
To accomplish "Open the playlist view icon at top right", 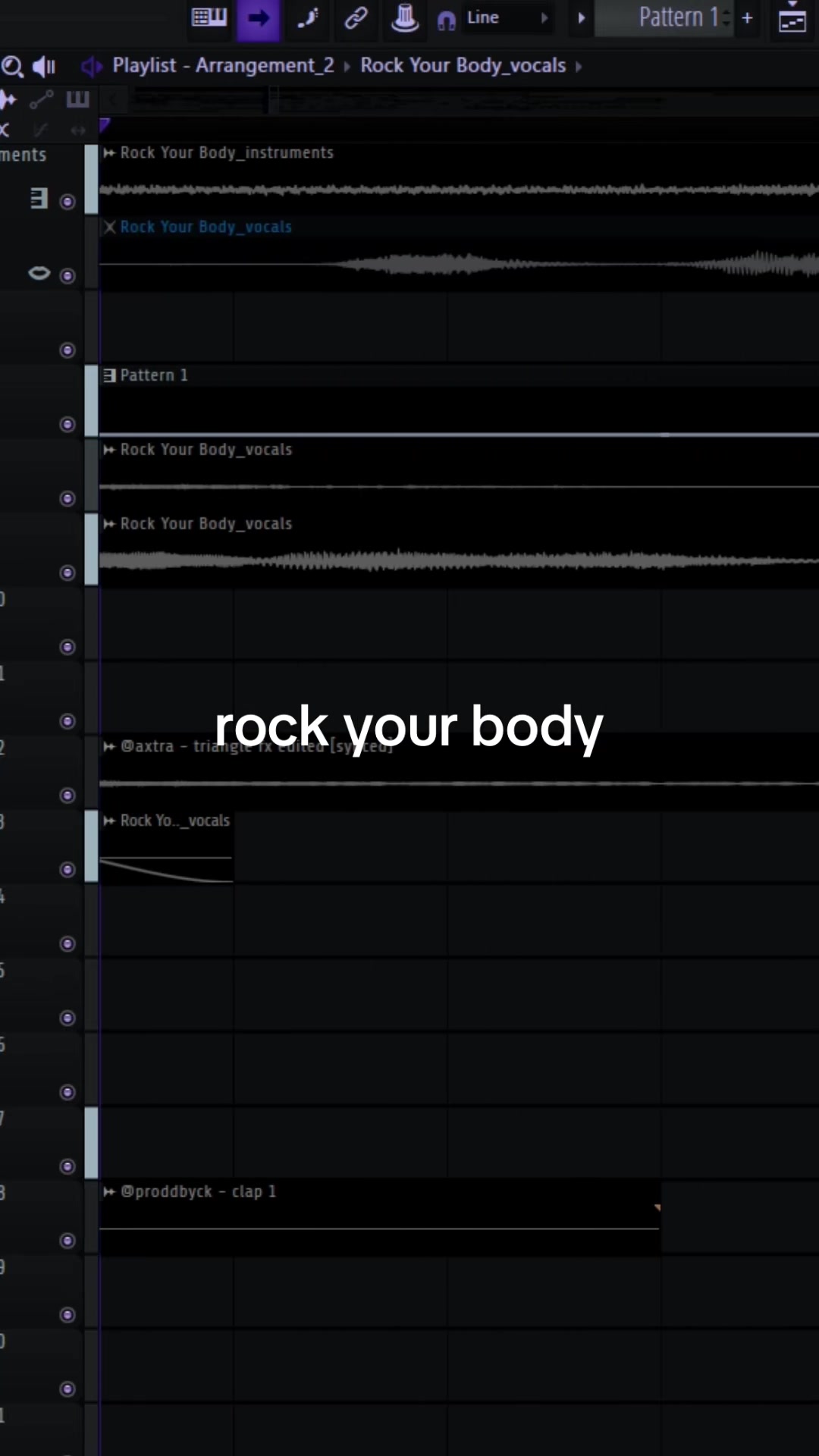I will [792, 20].
